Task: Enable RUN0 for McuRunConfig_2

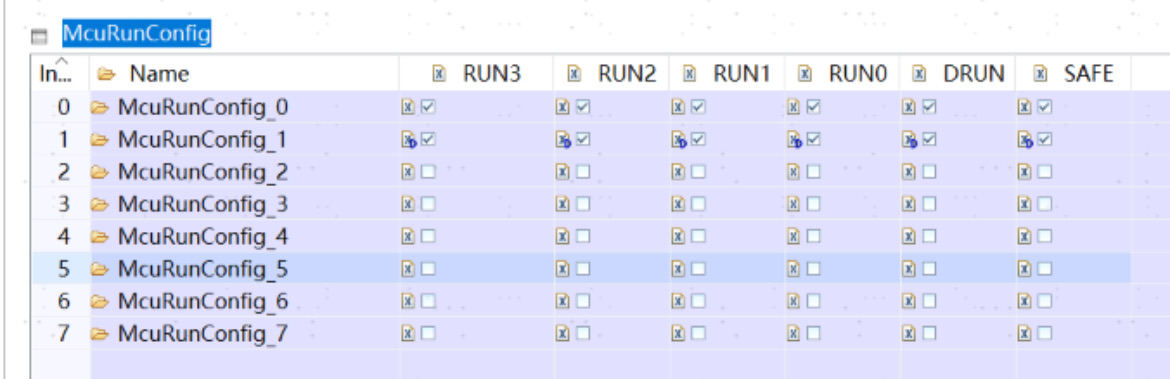Action: [813, 172]
